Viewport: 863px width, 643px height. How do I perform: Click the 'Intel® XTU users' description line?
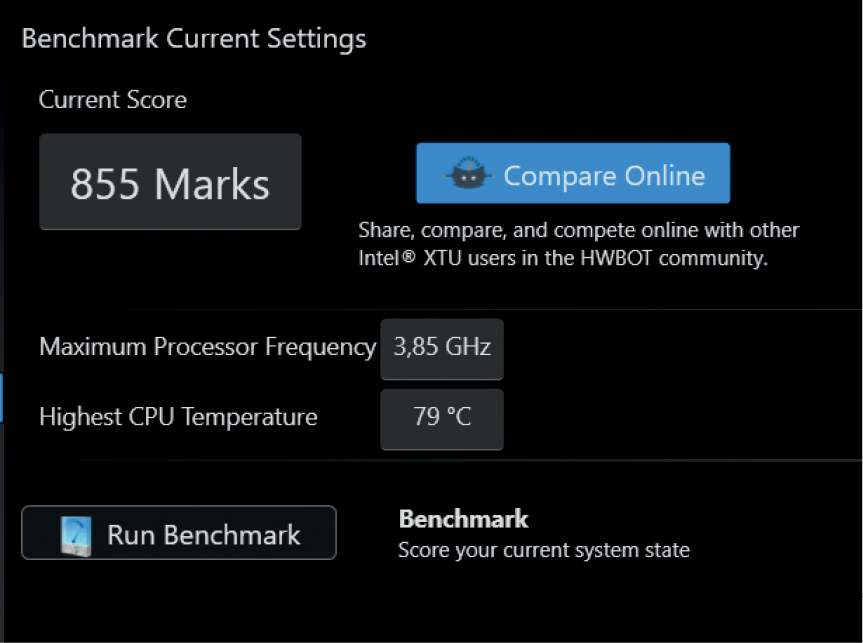[562, 258]
